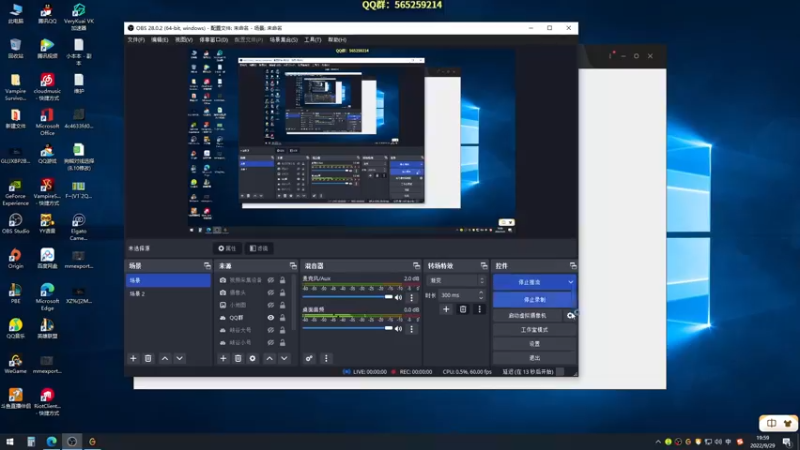Float the 场景 dock panel
The image size is (800, 450).
207,266
